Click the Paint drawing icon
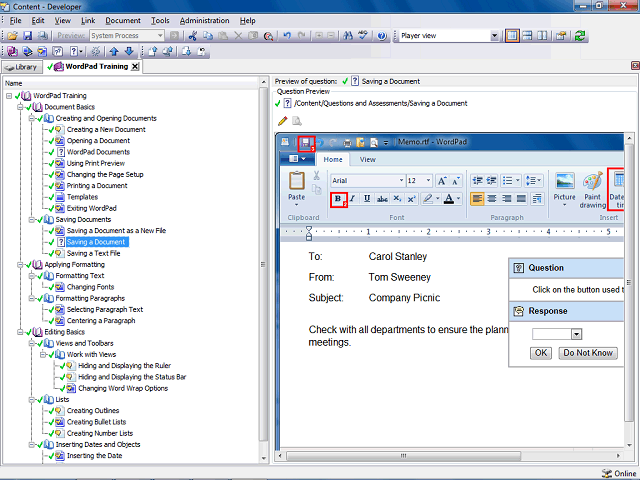This screenshot has height=480, width=640. pos(592,181)
